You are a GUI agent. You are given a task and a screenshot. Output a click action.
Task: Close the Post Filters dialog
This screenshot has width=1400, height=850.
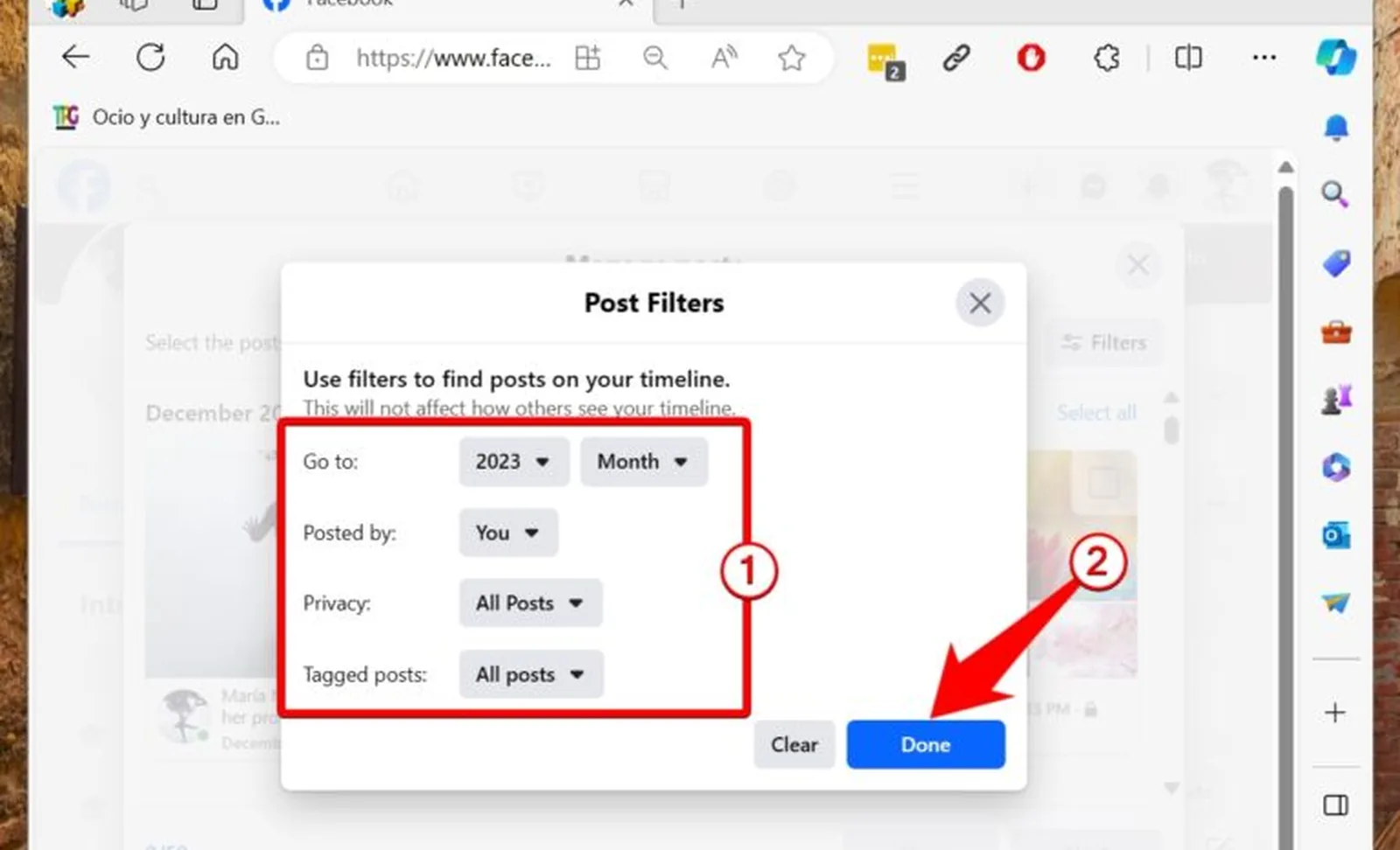(x=980, y=303)
